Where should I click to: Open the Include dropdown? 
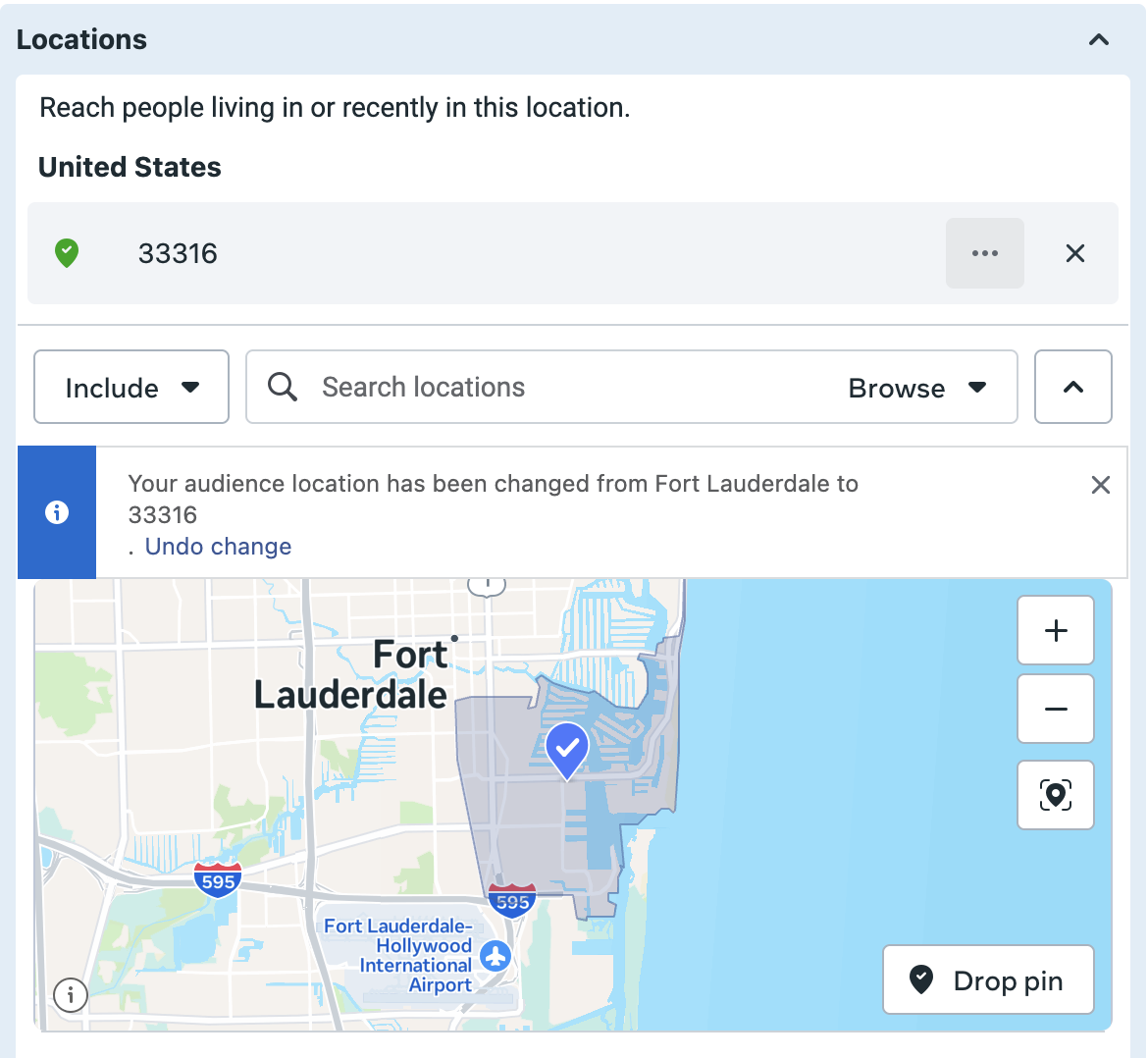131,387
